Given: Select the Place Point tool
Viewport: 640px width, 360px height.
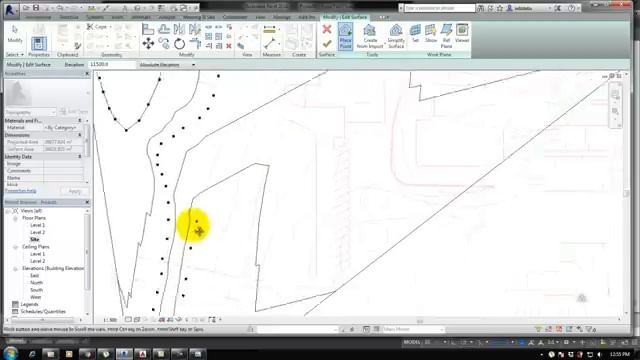Looking at the screenshot, I should point(345,36).
